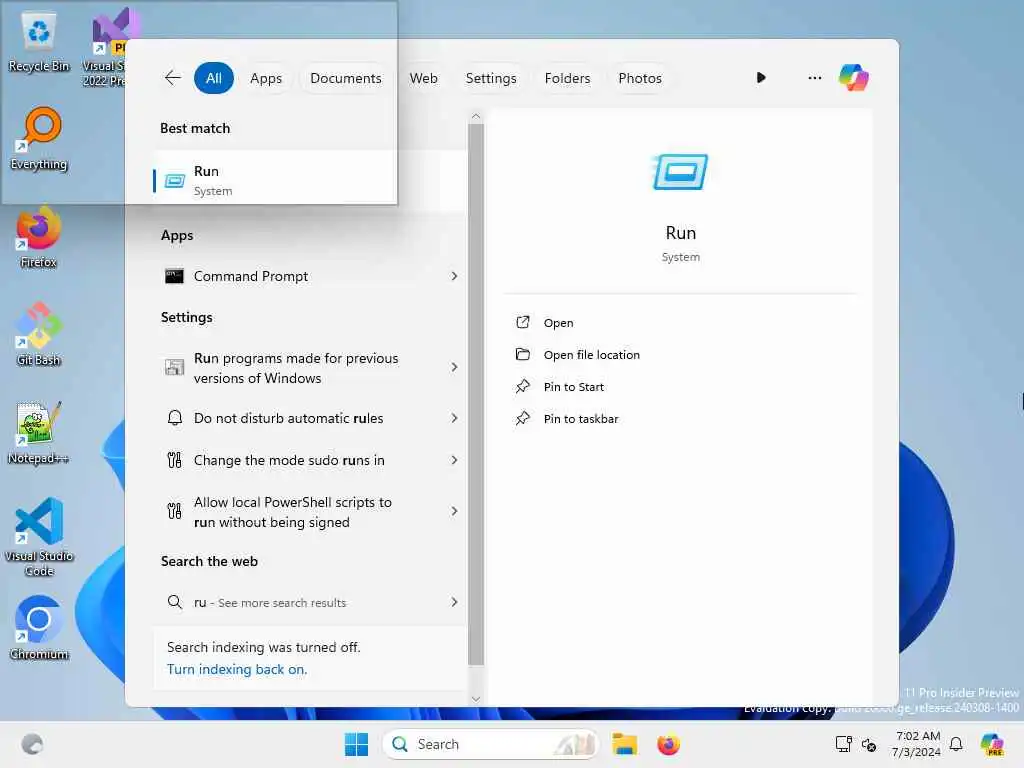The height and width of the screenshot is (768, 1024).
Task: Switch to the Folders filter tab
Action: [x=567, y=78]
